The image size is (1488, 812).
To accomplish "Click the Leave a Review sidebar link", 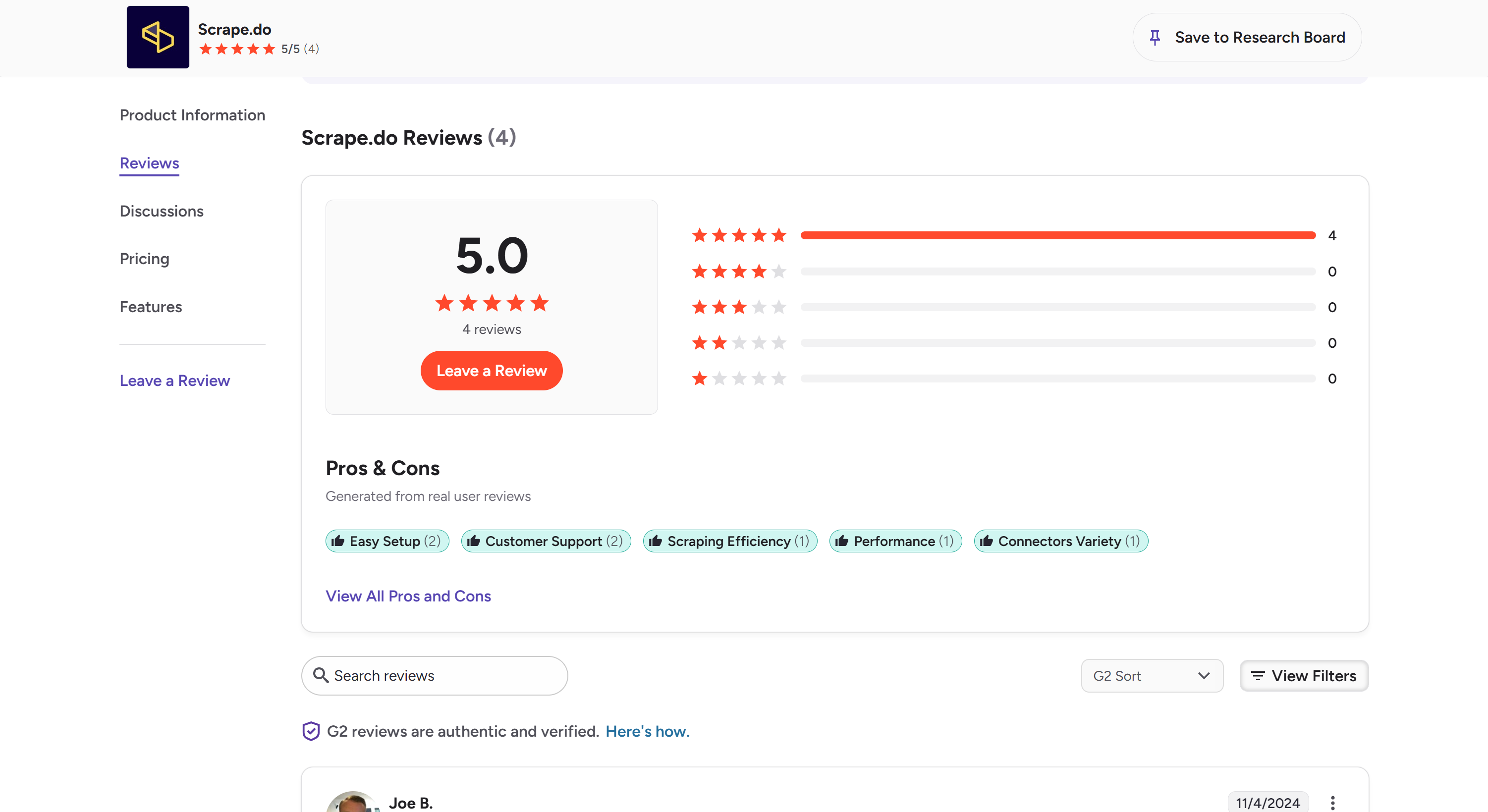I will [x=174, y=380].
